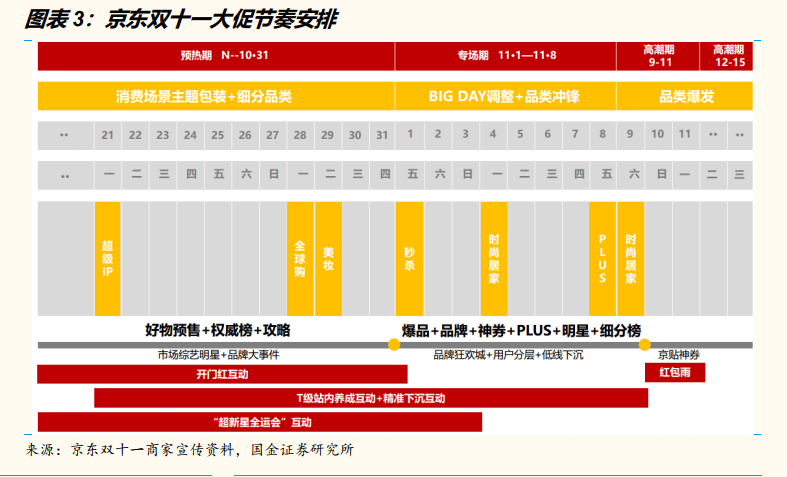Screen dimensions: 787x477
Task: Select the 消费场景主题包装+细分品类 yellow band
Action: click(216, 96)
